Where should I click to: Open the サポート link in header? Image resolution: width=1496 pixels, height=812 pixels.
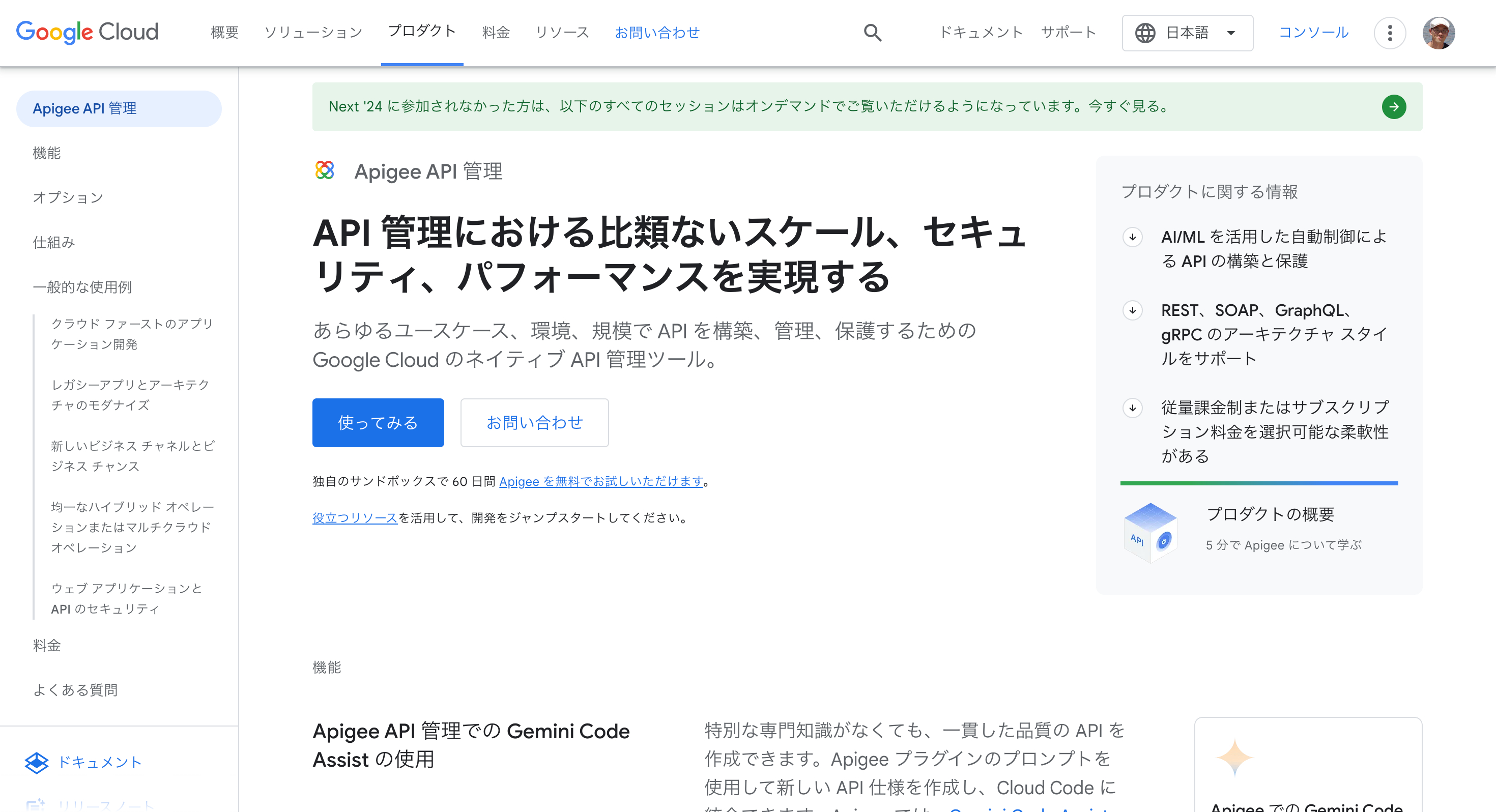point(1069,33)
